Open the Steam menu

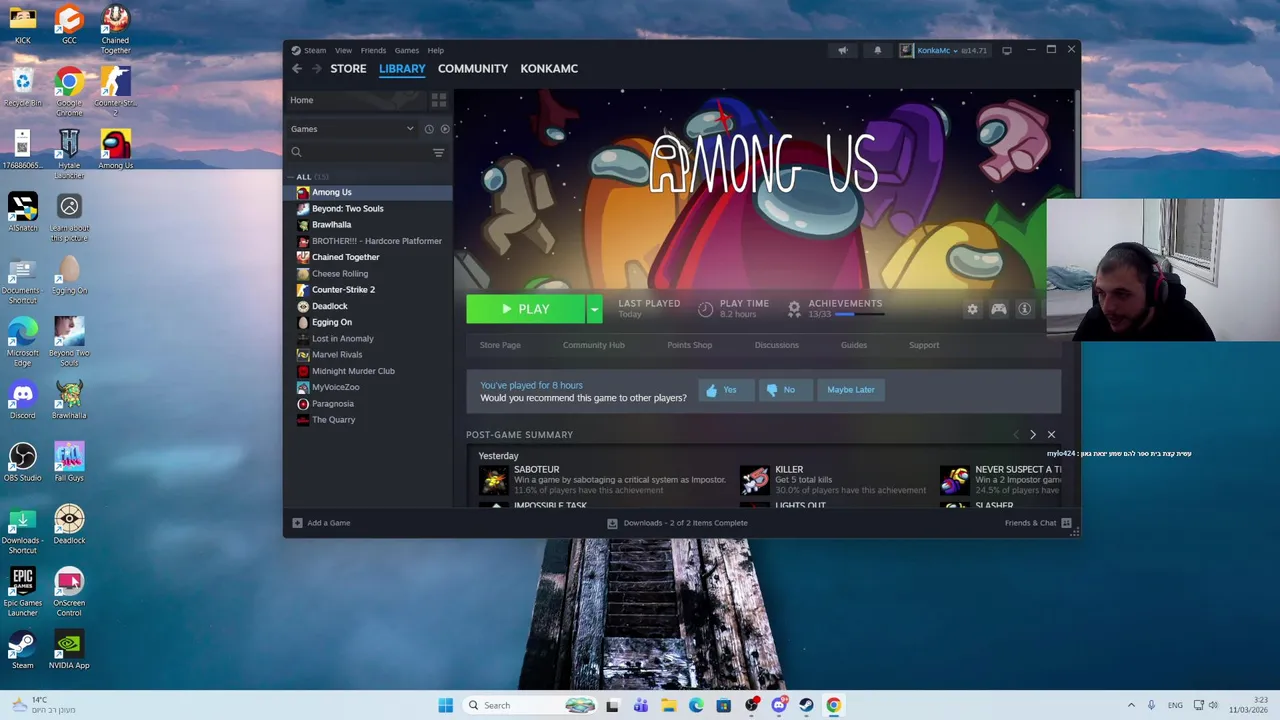(x=315, y=50)
